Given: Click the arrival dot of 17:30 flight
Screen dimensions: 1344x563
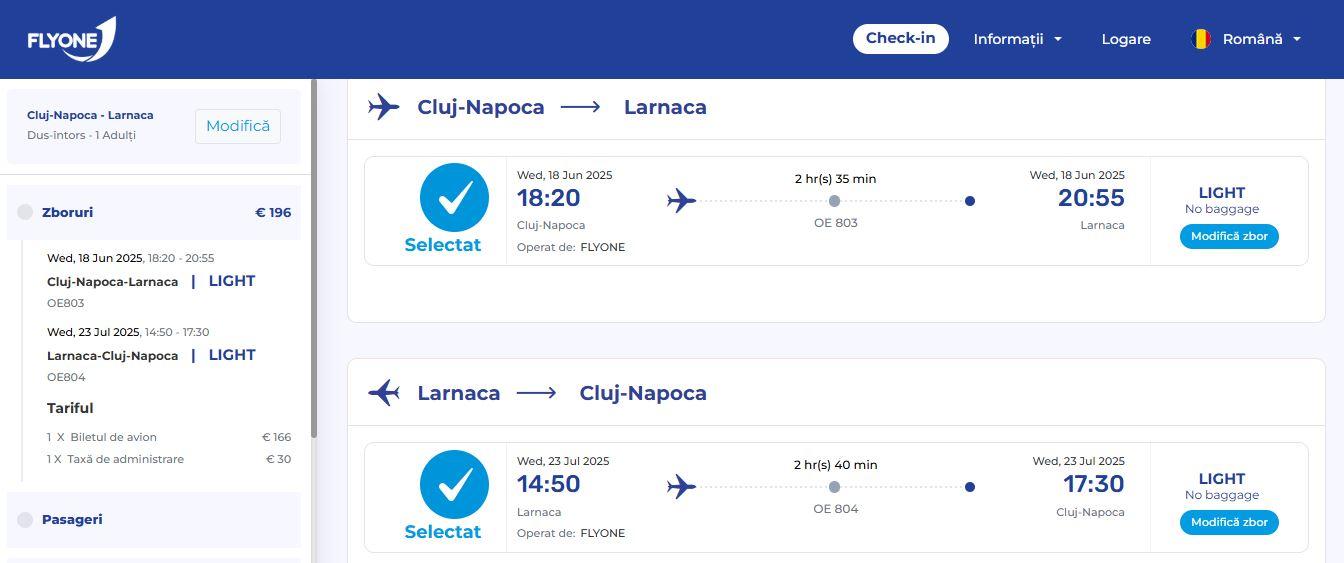Looking at the screenshot, I should 969,487.
